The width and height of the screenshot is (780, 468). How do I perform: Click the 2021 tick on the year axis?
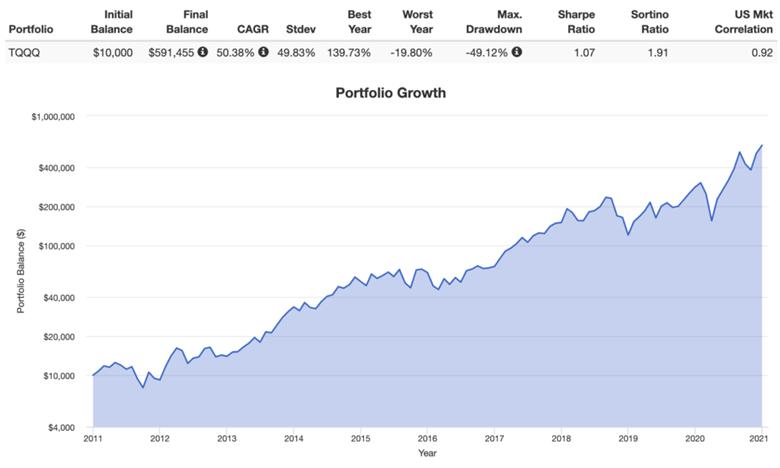click(x=761, y=438)
